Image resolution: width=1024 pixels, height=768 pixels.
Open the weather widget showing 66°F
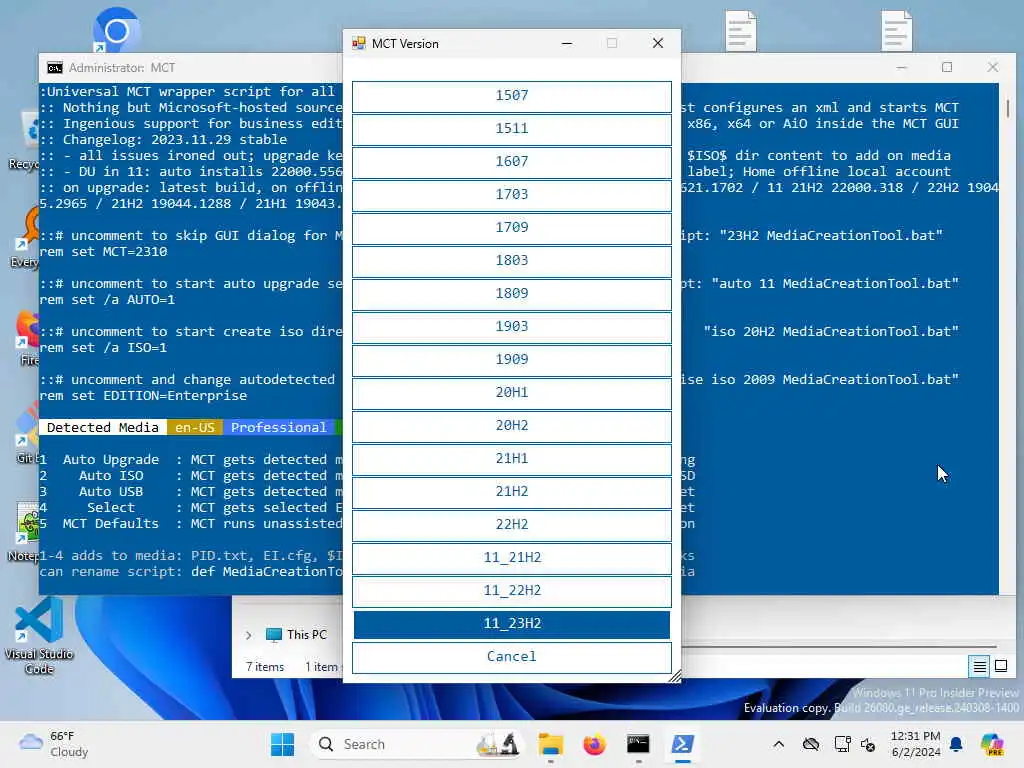54,744
